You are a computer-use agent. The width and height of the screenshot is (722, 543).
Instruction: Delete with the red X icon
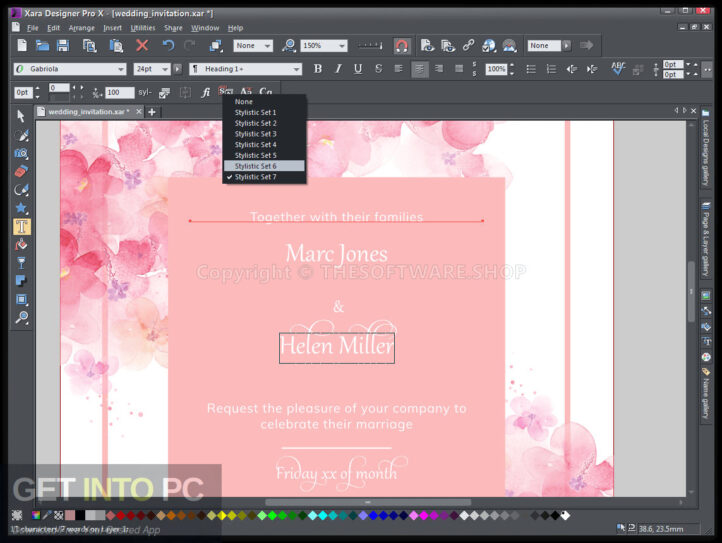(x=142, y=45)
